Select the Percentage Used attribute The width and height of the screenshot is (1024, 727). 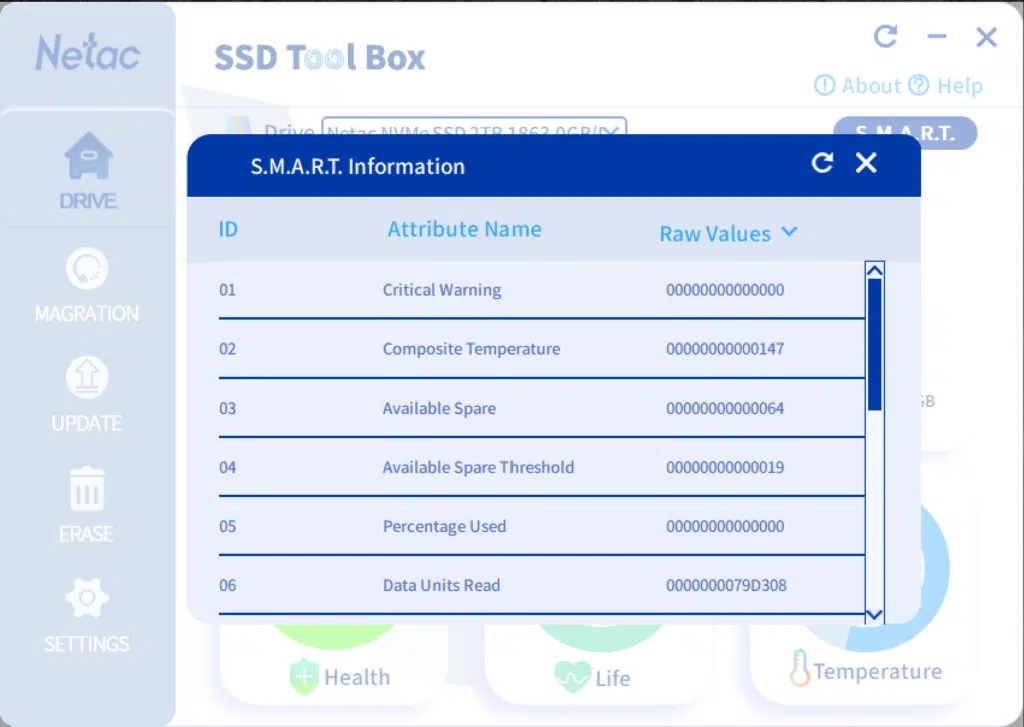tap(444, 526)
